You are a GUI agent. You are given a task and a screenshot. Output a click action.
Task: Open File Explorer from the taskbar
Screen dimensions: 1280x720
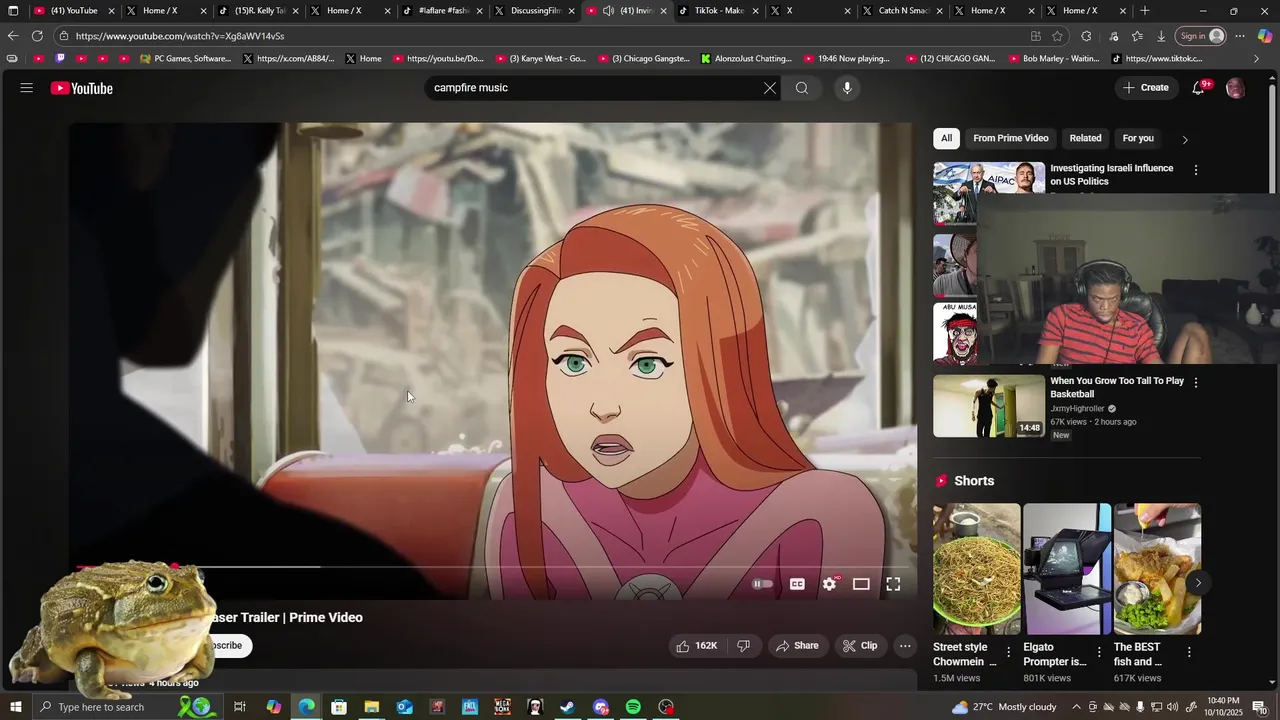[x=372, y=707]
